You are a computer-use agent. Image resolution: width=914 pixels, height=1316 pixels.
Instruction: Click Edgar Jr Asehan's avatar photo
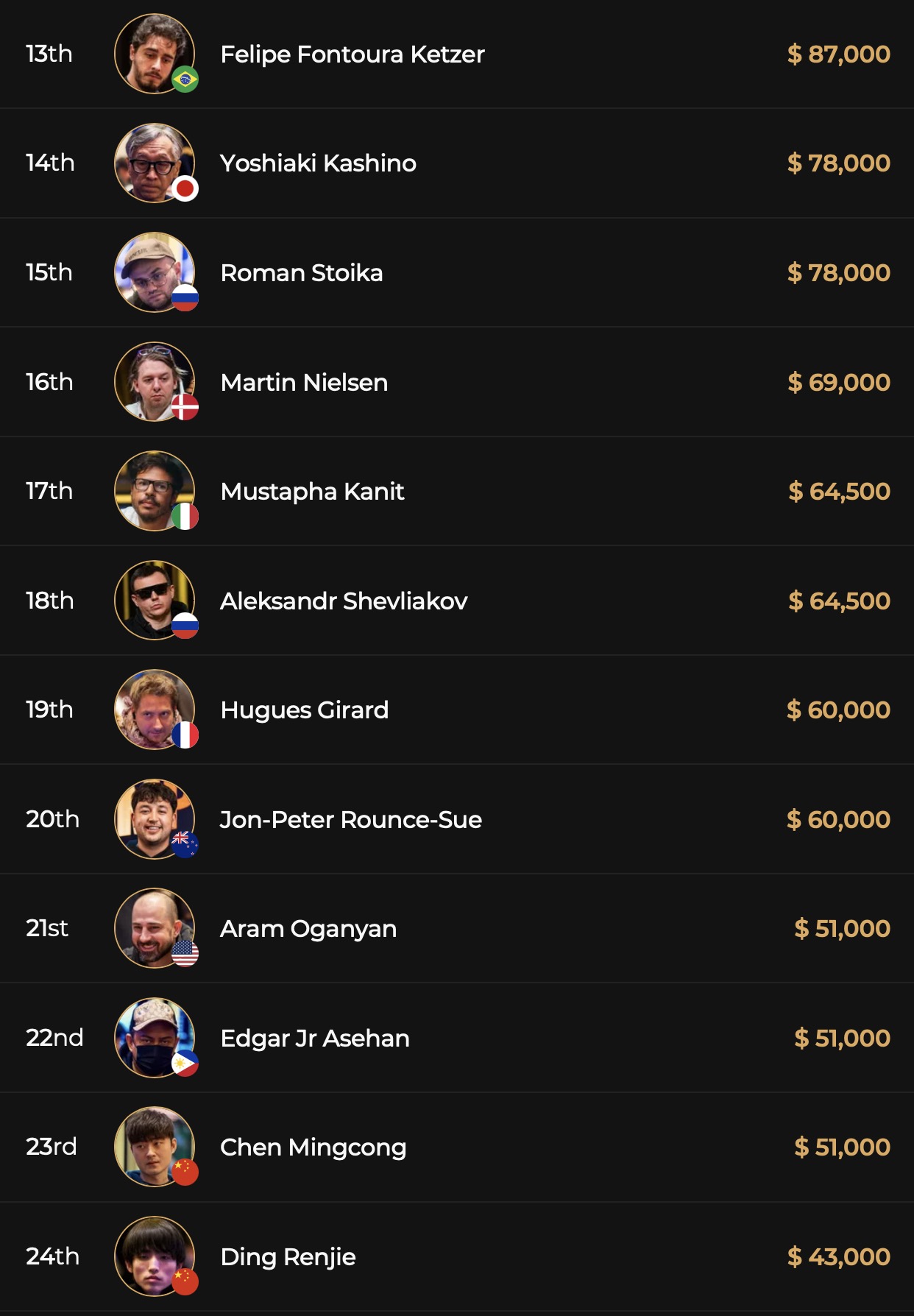(154, 1037)
